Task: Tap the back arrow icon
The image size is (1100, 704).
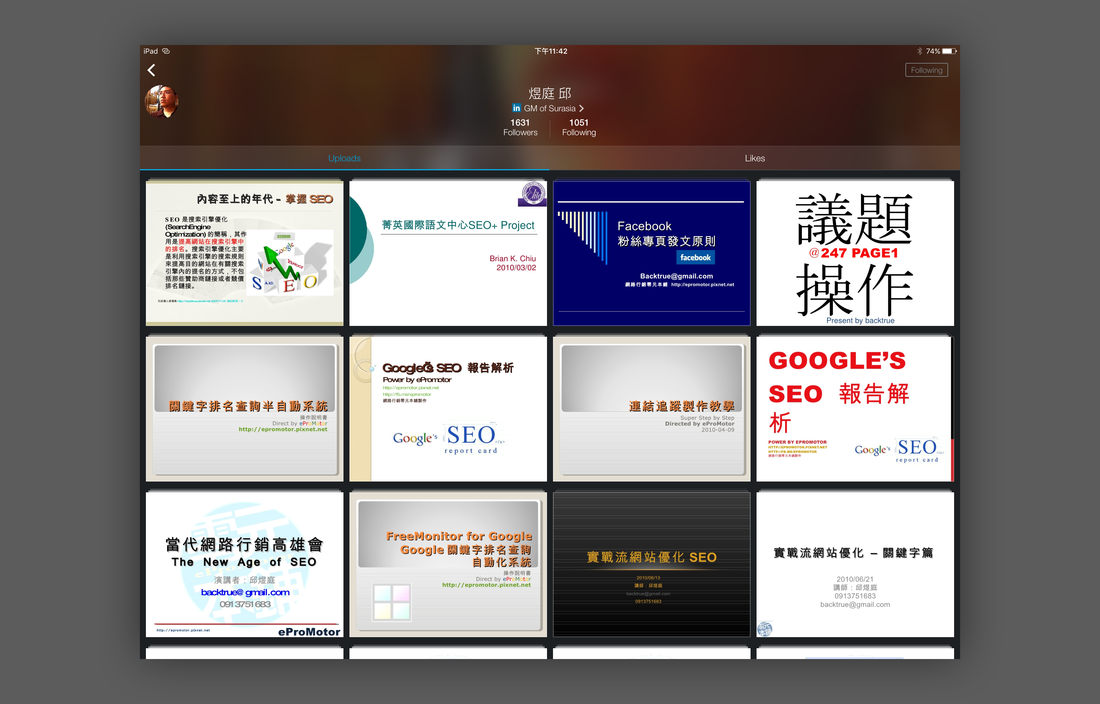Action: 152,70
